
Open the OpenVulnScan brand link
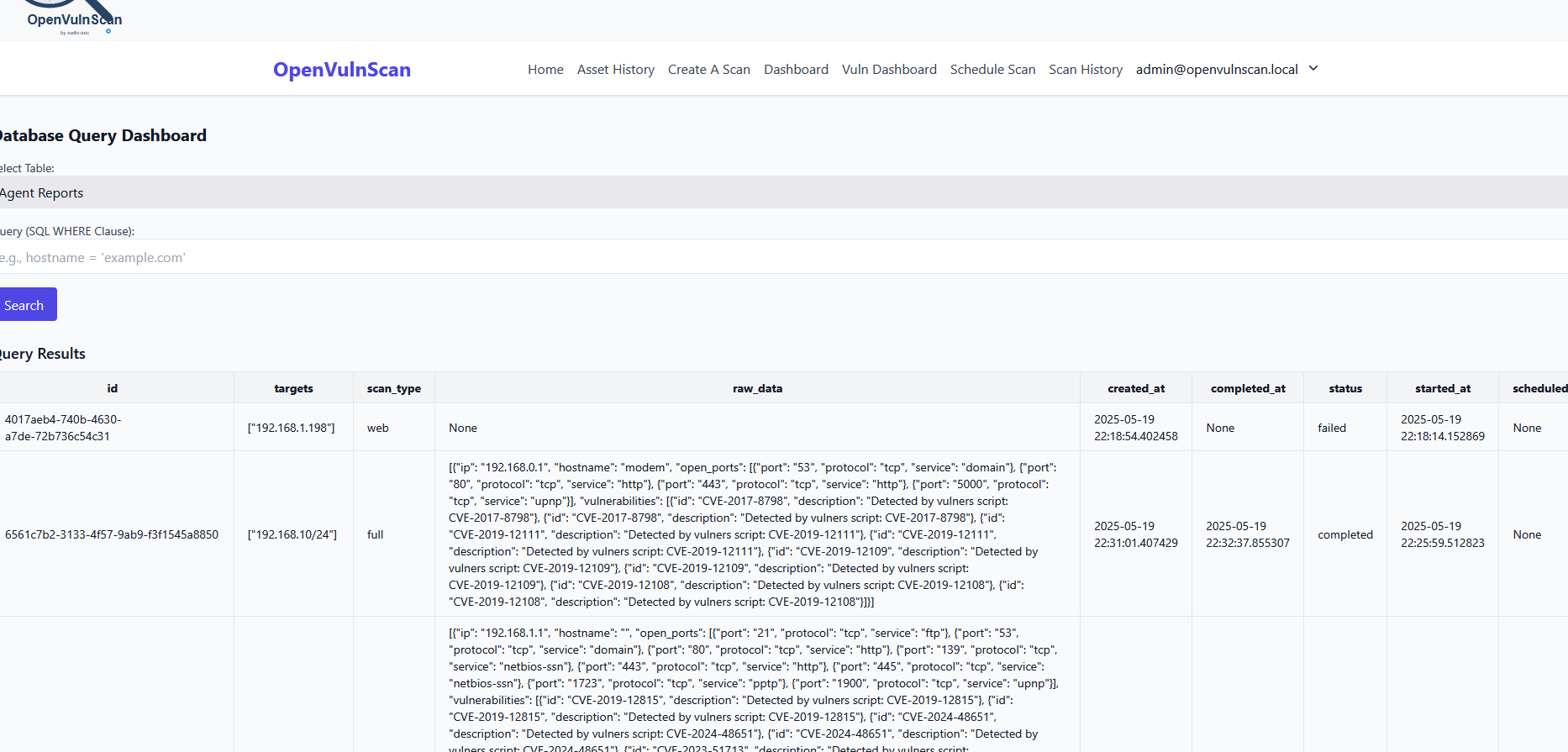(342, 70)
